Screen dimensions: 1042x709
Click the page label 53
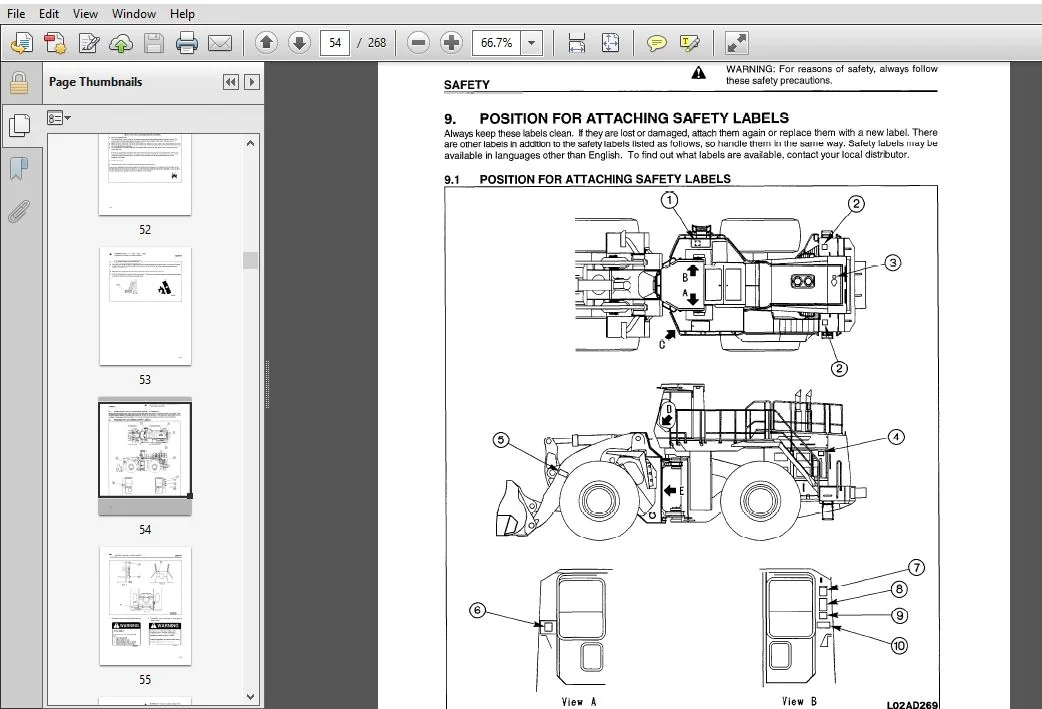click(145, 380)
